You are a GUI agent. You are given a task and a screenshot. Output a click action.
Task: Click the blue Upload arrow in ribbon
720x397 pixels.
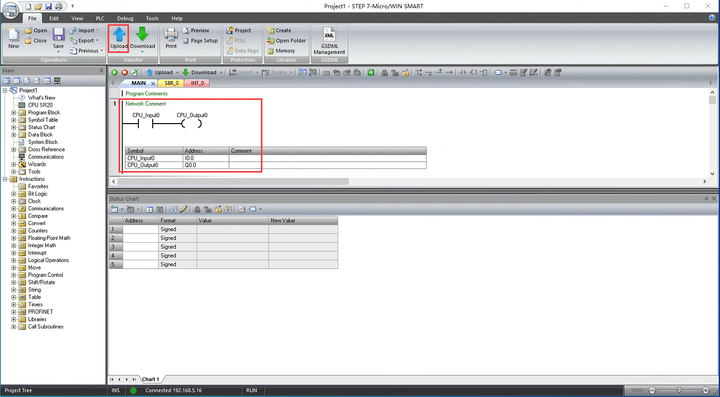click(x=119, y=35)
